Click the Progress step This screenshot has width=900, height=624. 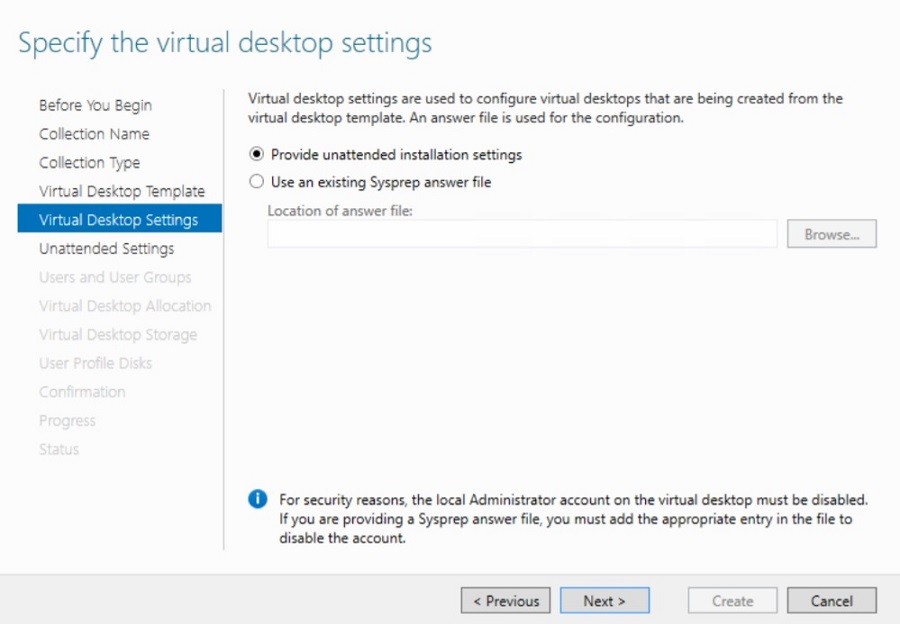click(x=67, y=421)
